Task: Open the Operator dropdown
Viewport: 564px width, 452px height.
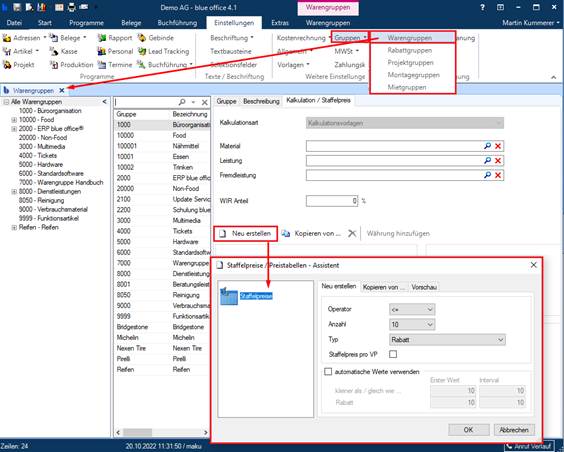Action: tap(412, 310)
